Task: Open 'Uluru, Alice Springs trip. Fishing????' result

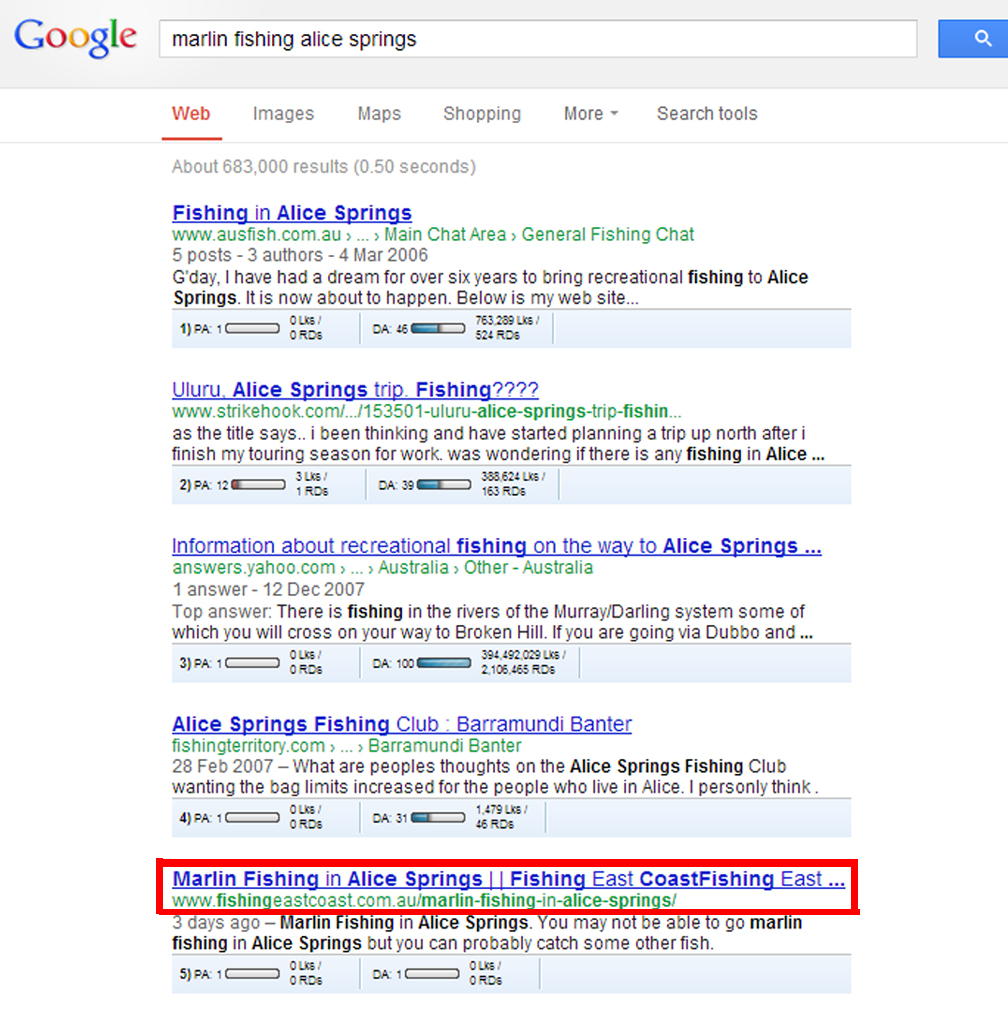Action: (x=355, y=390)
